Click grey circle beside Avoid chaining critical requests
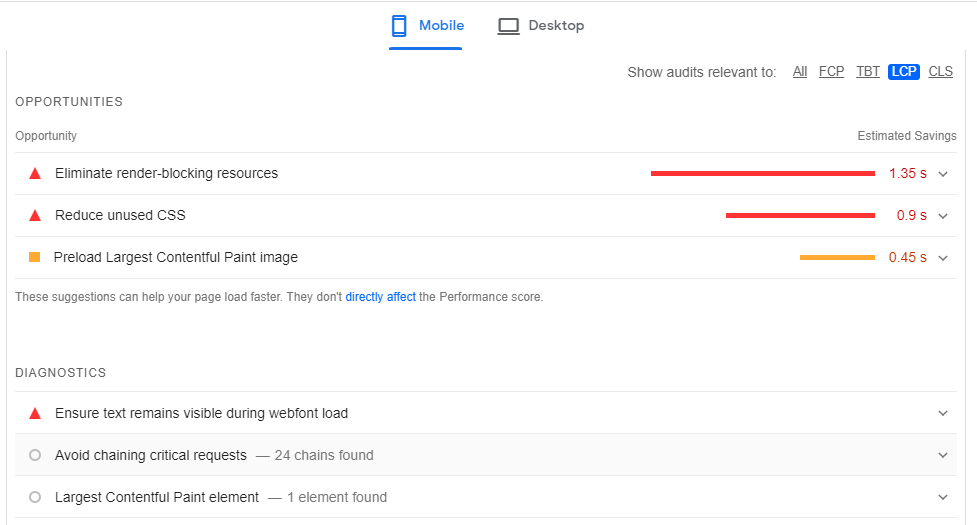Viewport: 977px width, 525px height. coord(35,455)
